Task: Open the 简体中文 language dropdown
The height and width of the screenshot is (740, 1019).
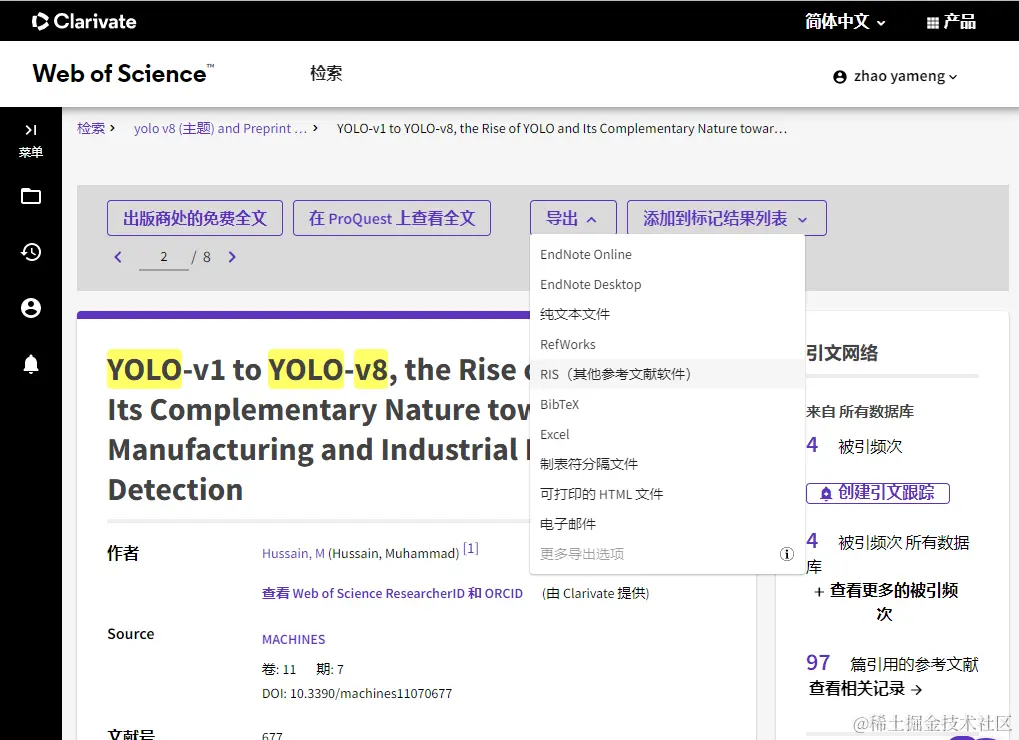Action: 845,22
